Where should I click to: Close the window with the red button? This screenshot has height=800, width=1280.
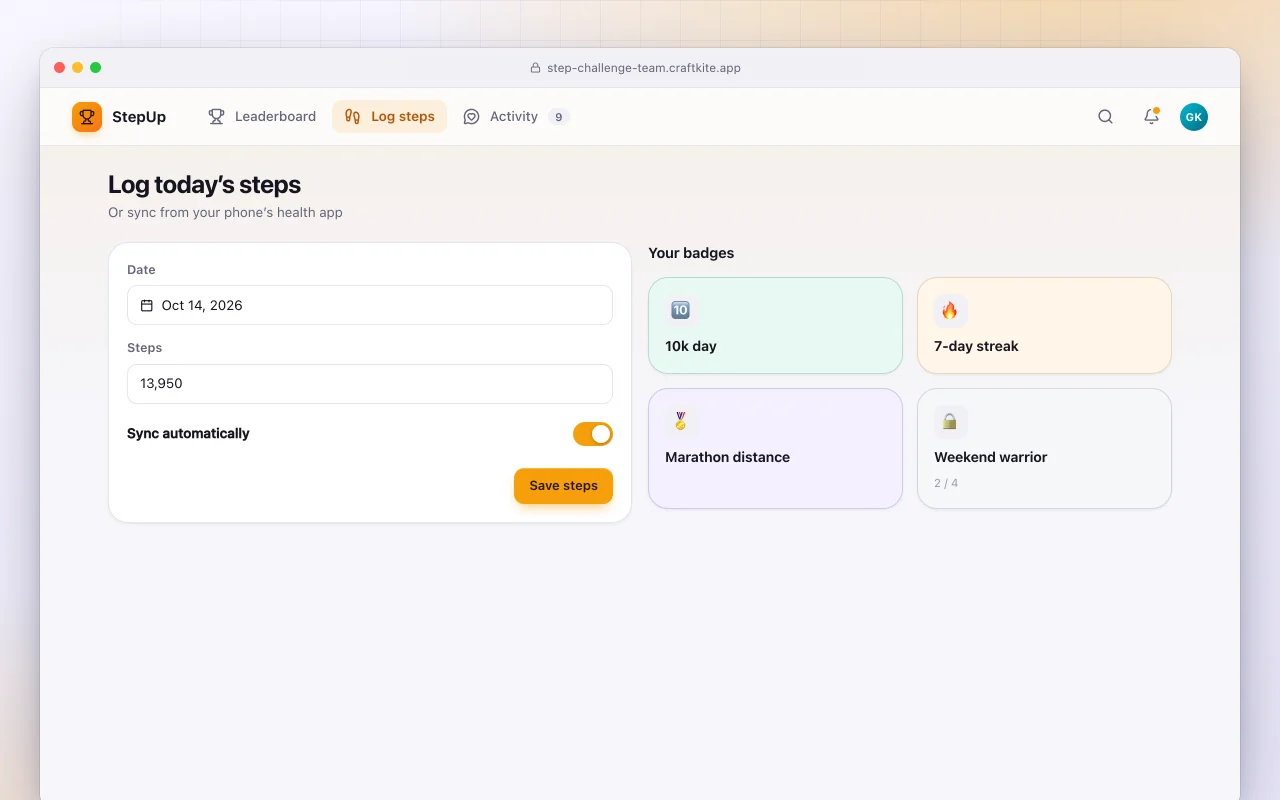tap(60, 68)
